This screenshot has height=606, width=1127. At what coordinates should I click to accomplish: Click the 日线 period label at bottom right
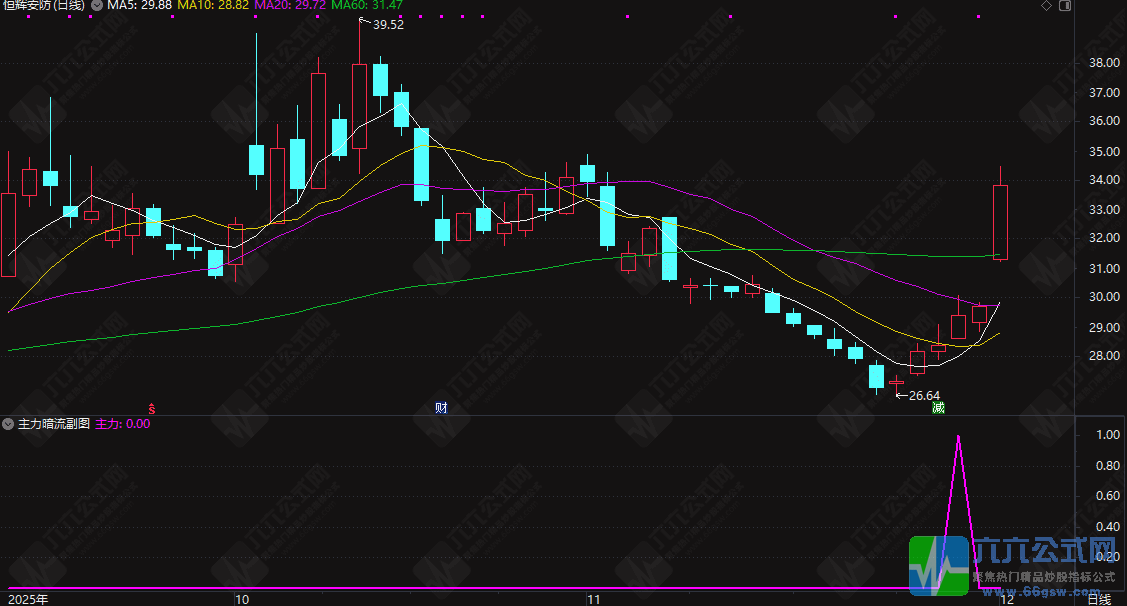(1099, 600)
